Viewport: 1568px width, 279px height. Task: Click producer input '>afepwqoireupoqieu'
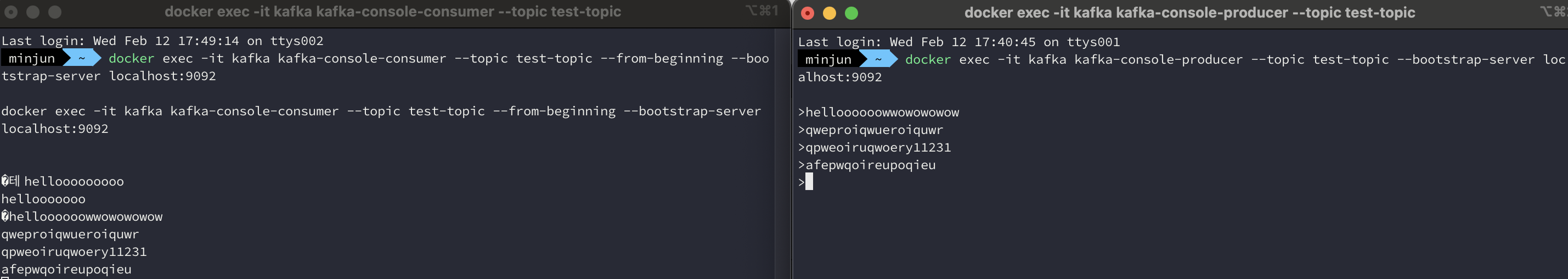tap(867, 166)
